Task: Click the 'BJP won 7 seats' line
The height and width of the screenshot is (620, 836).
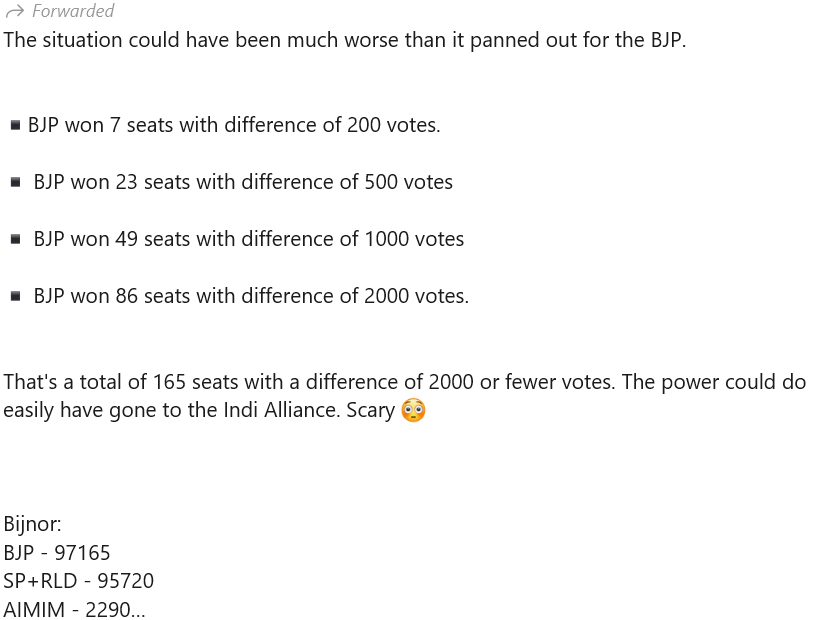Action: (234, 125)
